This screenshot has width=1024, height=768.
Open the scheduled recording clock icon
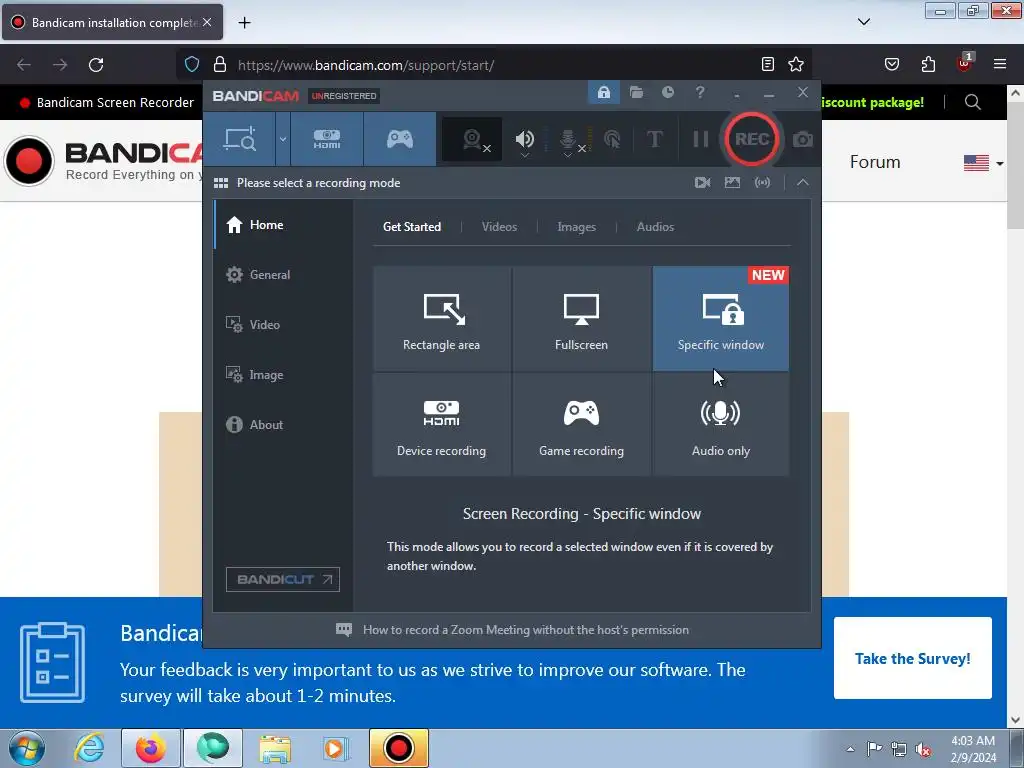click(667, 92)
